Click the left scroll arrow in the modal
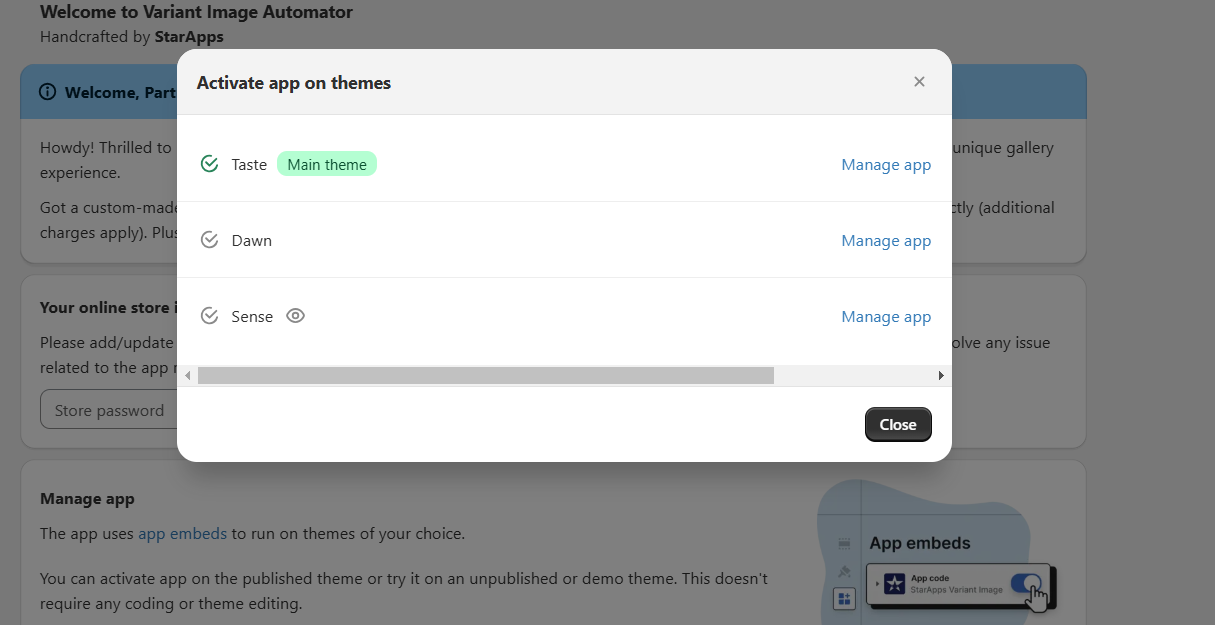This screenshot has width=1215, height=625. pyautogui.click(x=187, y=375)
